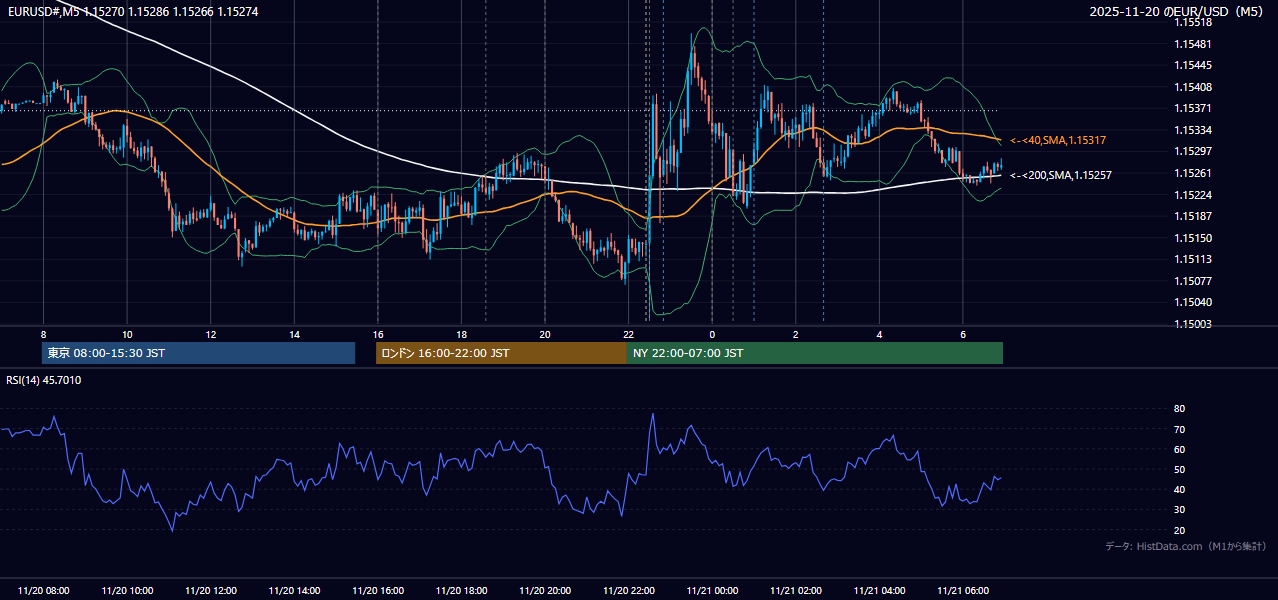Click the 11/20 12:00 bottom time label

(x=210, y=591)
